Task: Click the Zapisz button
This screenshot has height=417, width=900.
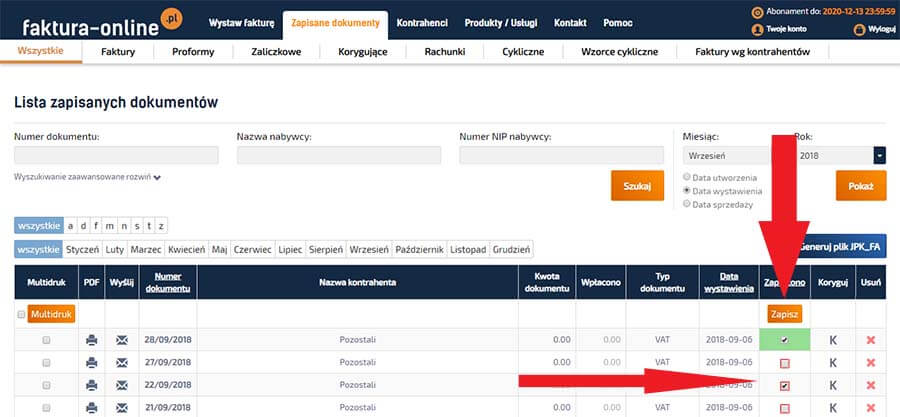Action: 784,314
